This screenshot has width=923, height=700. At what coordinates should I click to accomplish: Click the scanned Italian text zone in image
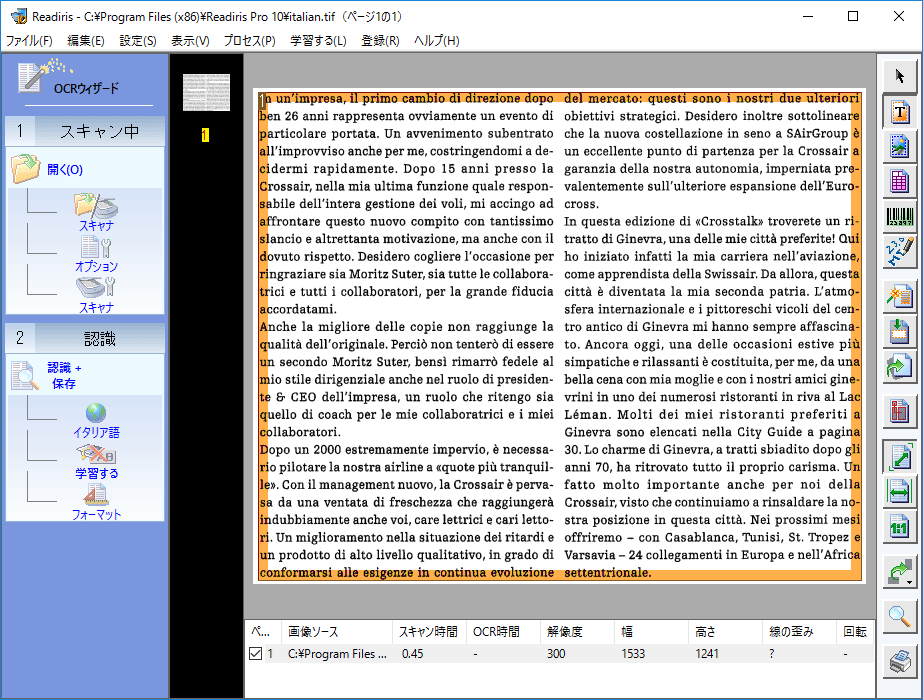(559, 336)
